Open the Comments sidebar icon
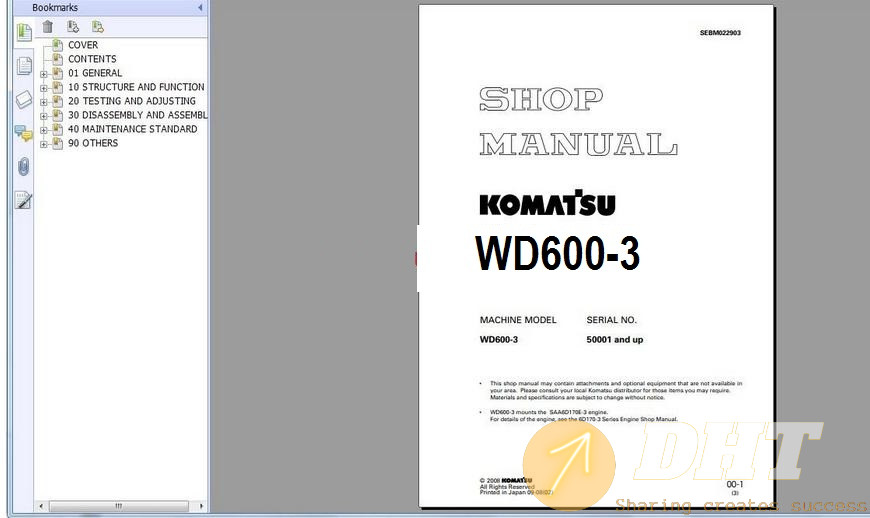This screenshot has height=518, width=870. pos(24,133)
